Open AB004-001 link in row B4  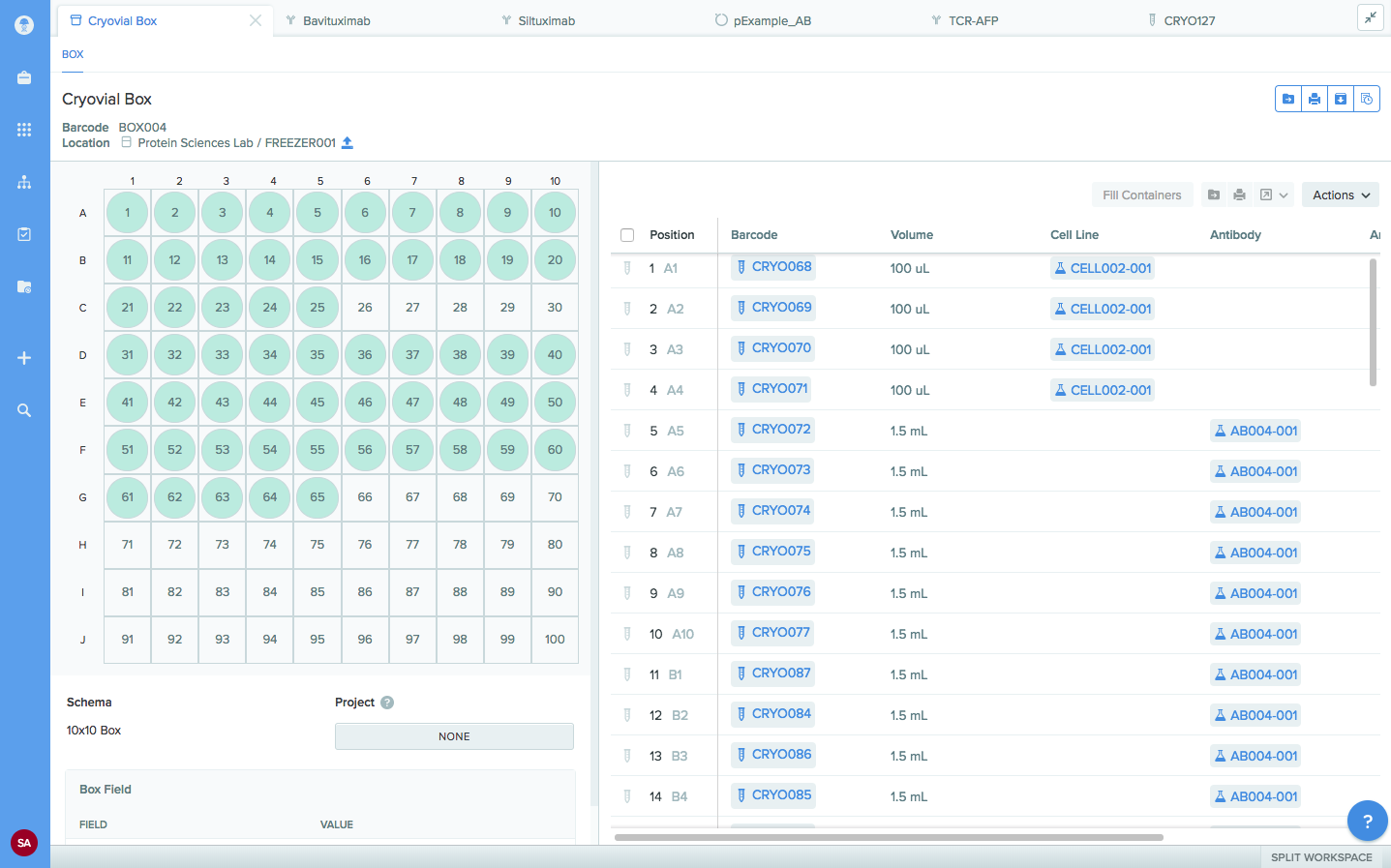[1255, 796]
